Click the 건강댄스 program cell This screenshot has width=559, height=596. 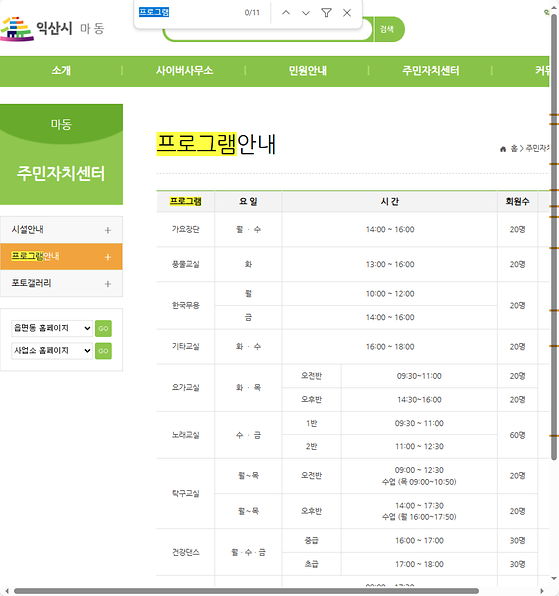(x=185, y=552)
